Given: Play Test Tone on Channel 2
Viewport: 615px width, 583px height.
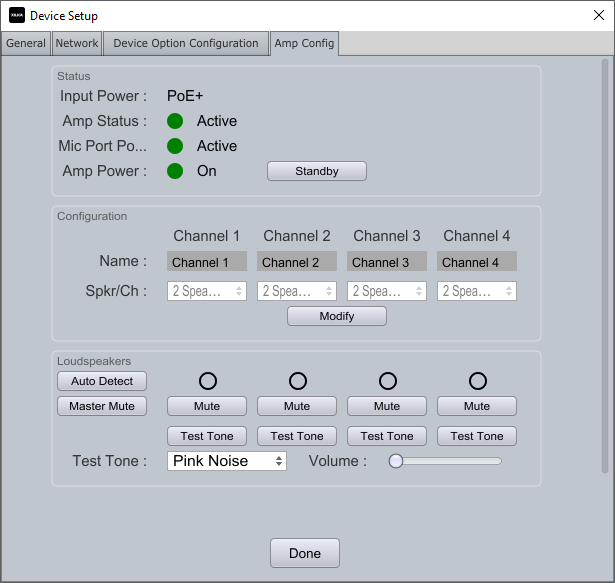Looking at the screenshot, I should point(297,436).
